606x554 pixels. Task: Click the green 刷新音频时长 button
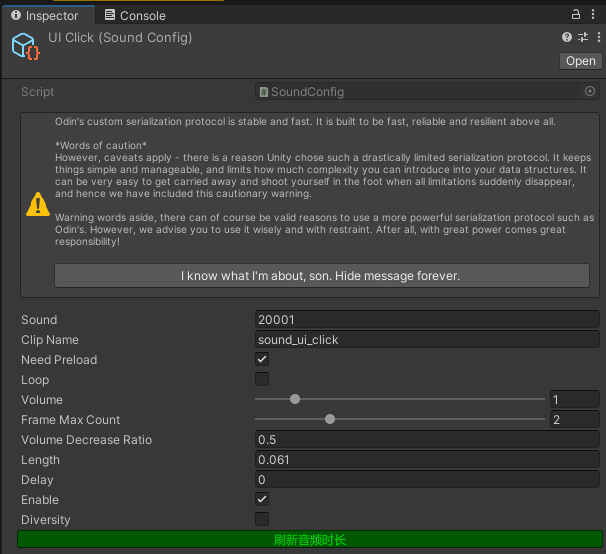click(x=310, y=540)
